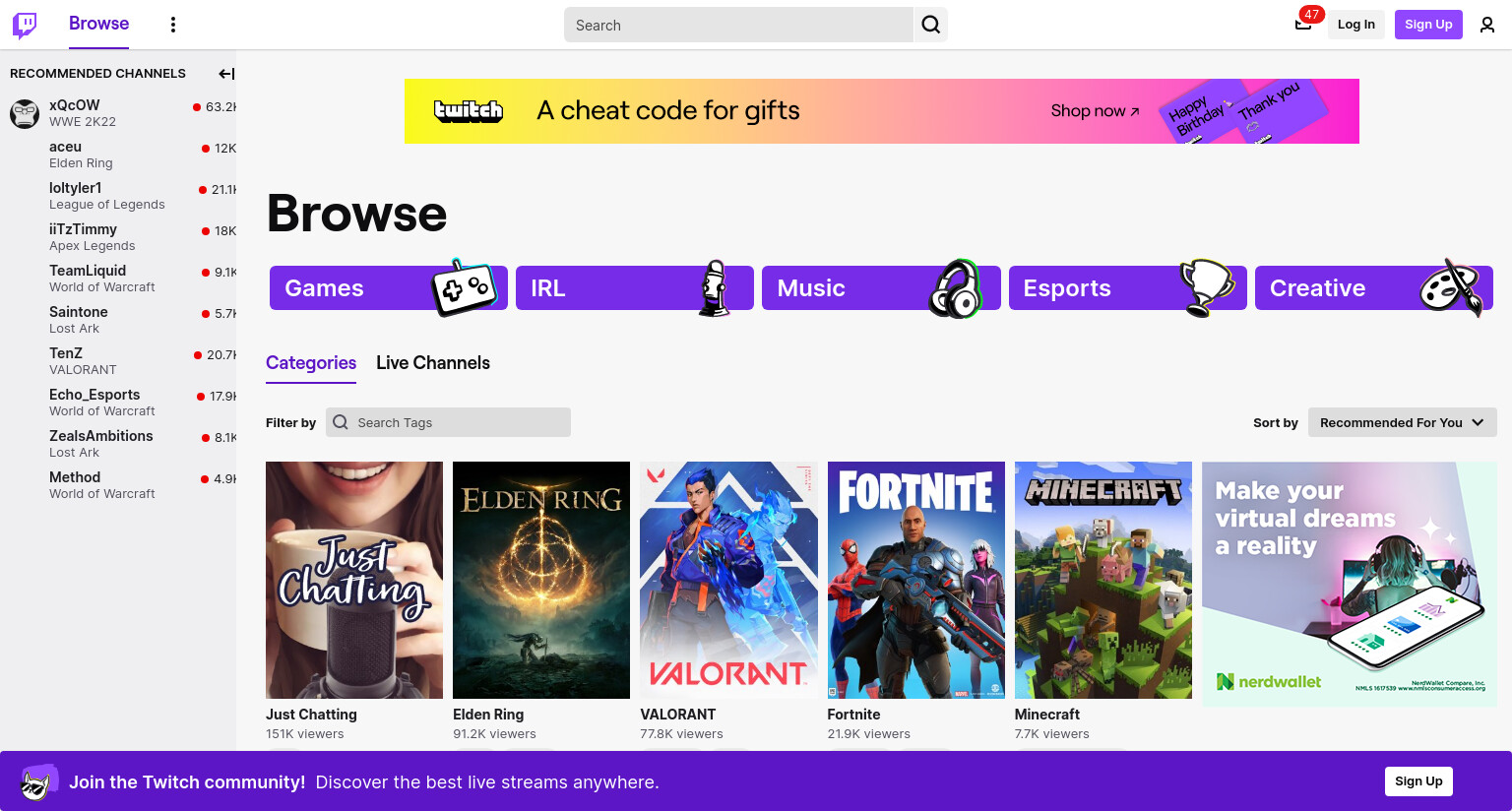Click 'League of Legends' under loltyler1
This screenshot has height=811, width=1512.
point(107,205)
